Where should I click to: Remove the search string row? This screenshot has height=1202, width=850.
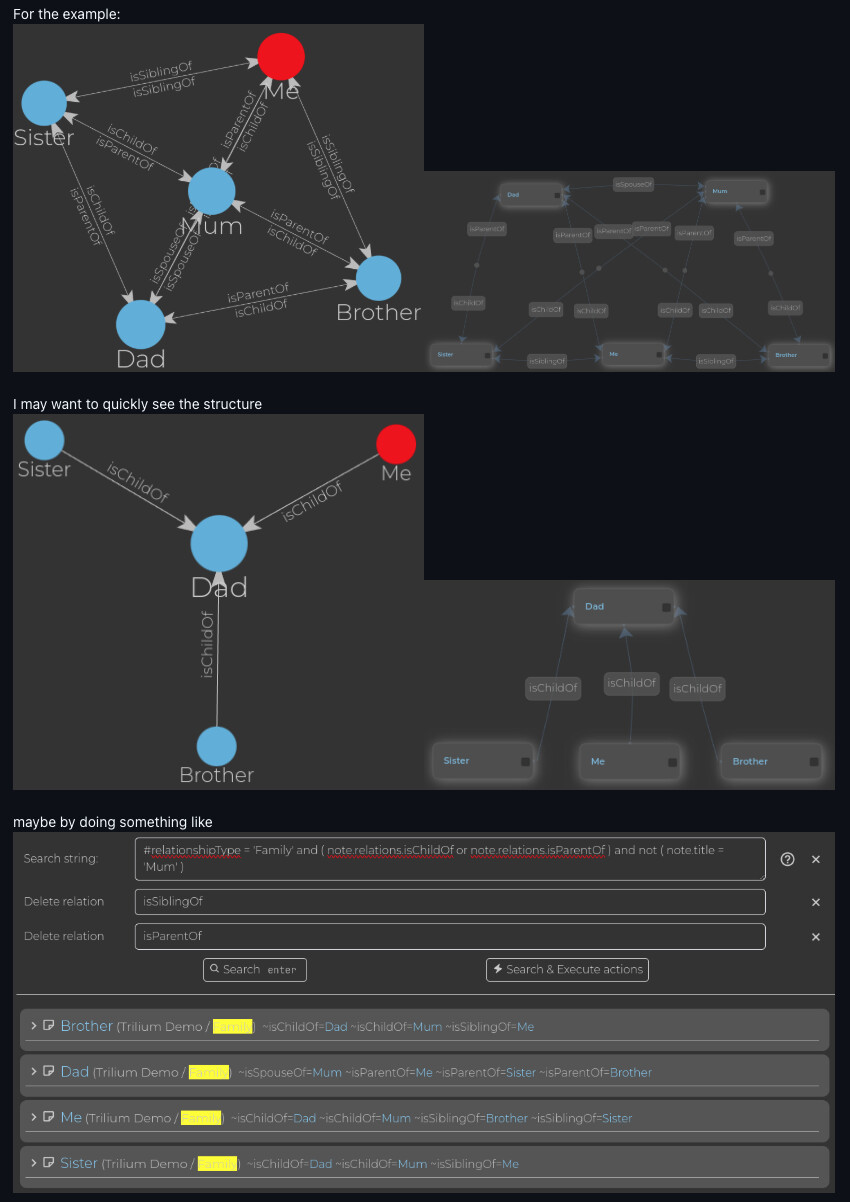[815, 859]
